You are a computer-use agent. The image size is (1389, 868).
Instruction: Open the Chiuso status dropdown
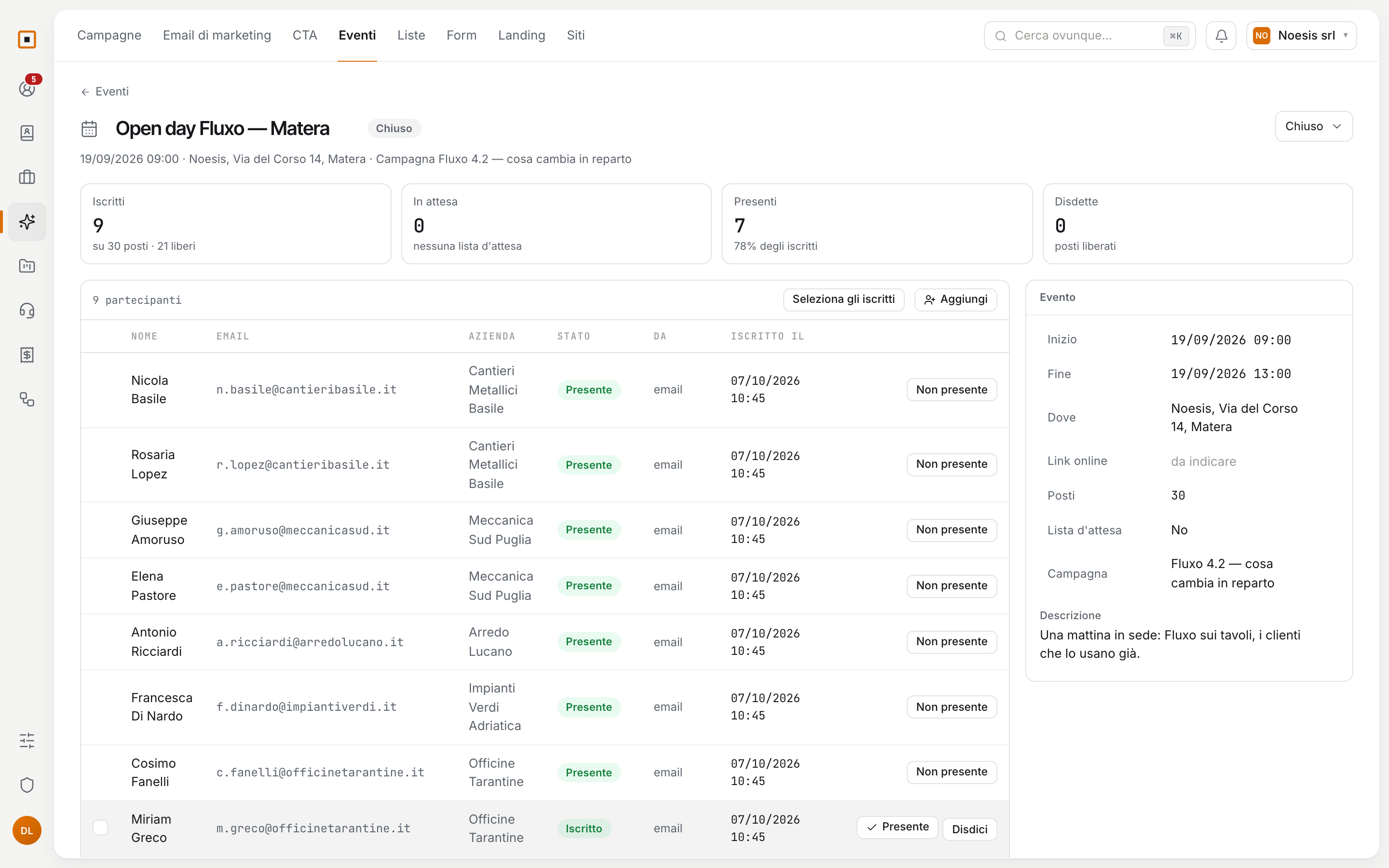click(1313, 126)
